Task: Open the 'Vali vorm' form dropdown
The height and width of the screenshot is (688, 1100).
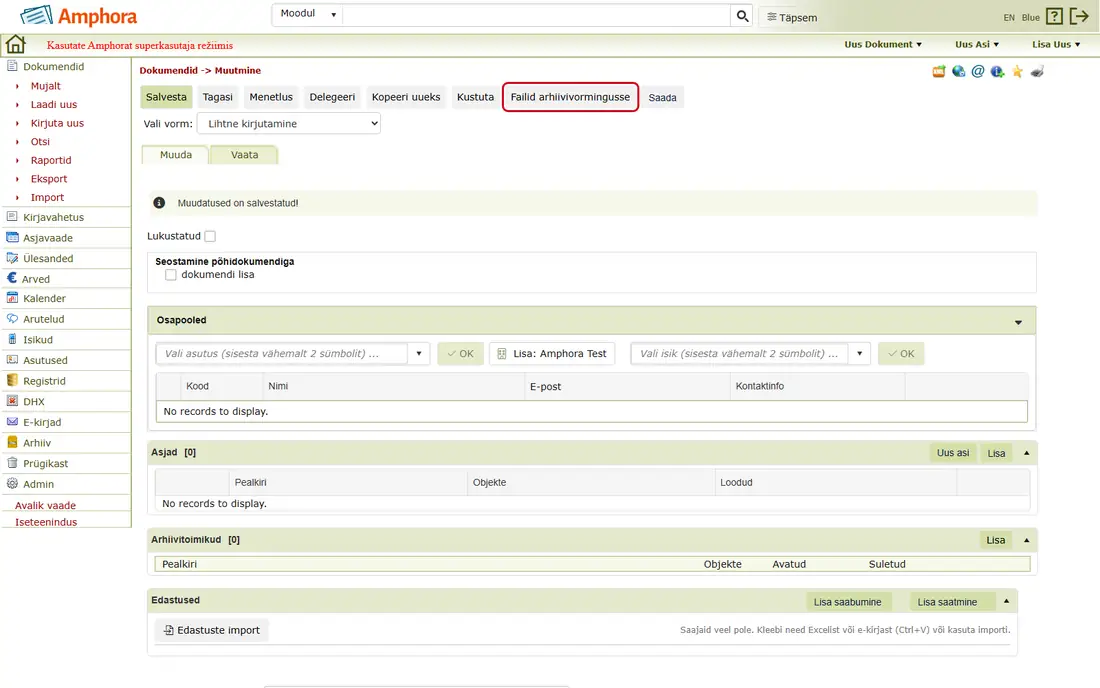Action: pyautogui.click(x=289, y=123)
